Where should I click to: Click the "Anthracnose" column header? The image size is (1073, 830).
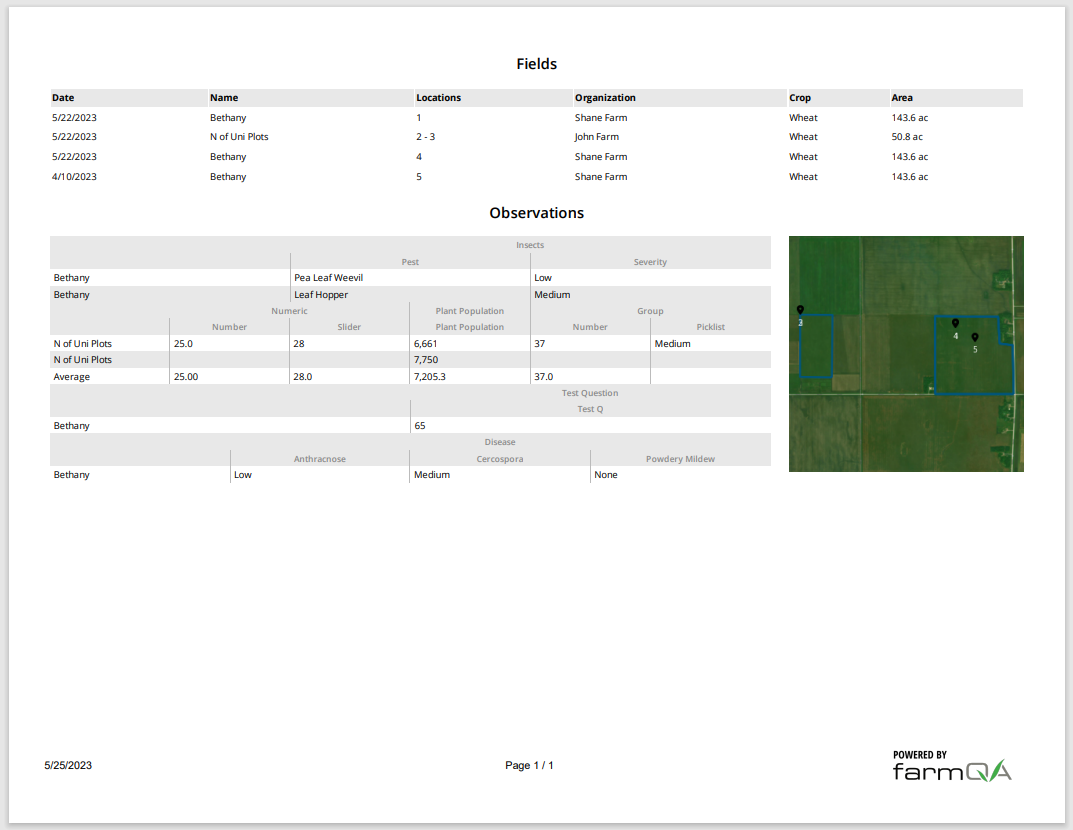(320, 459)
